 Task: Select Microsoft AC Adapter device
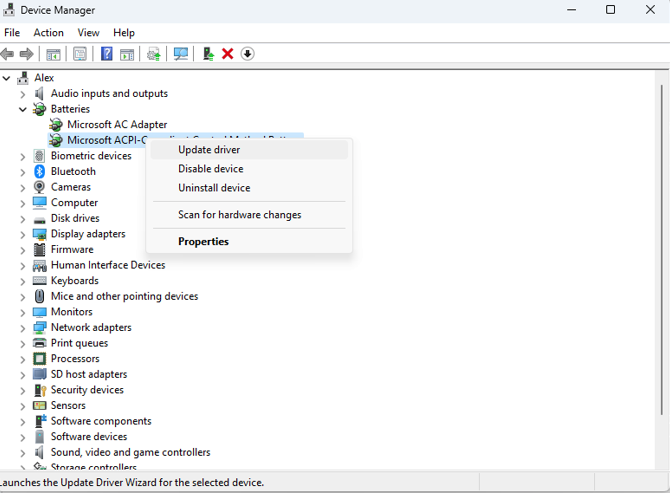pos(117,125)
